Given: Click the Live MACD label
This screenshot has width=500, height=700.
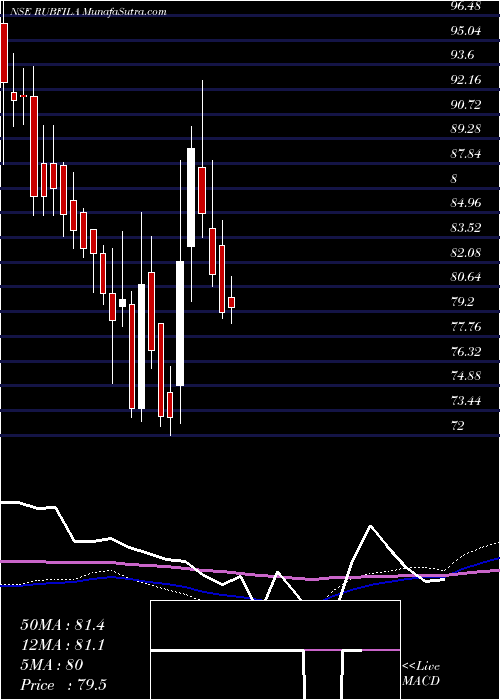Looking at the screenshot, I should click(x=421, y=674).
